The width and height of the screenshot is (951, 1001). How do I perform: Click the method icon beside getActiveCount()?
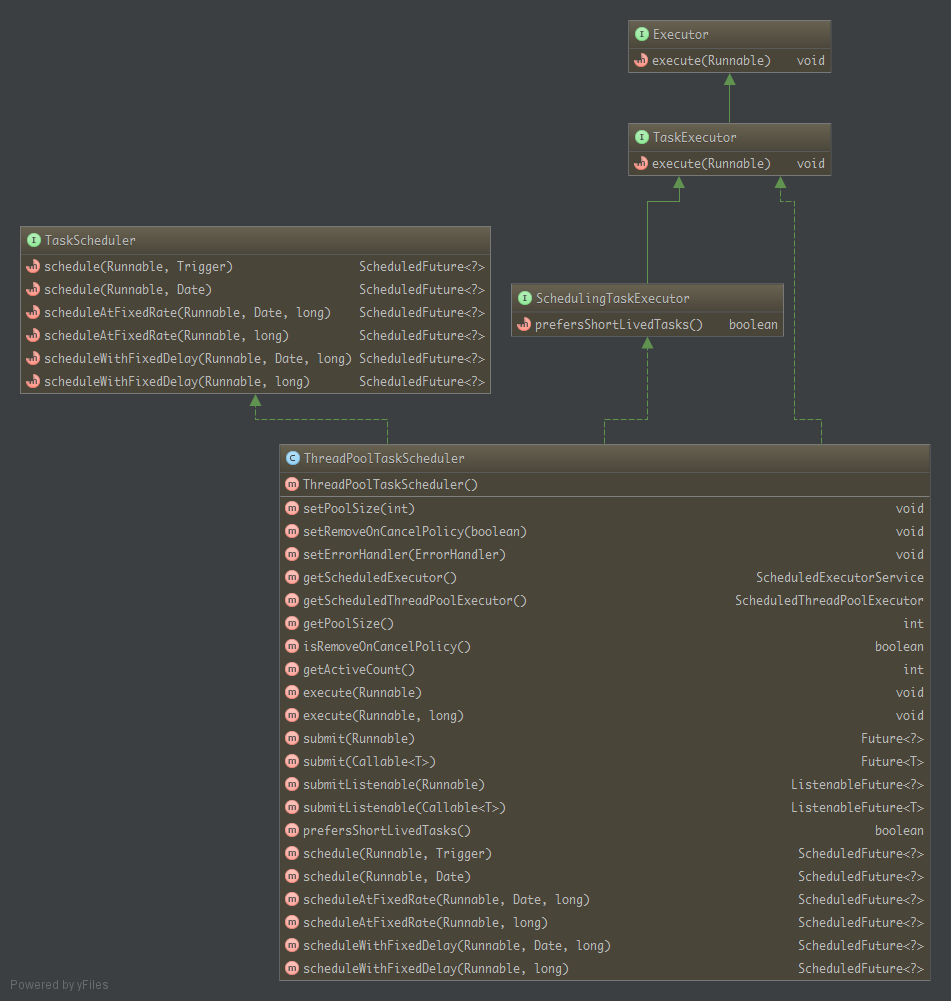point(292,669)
